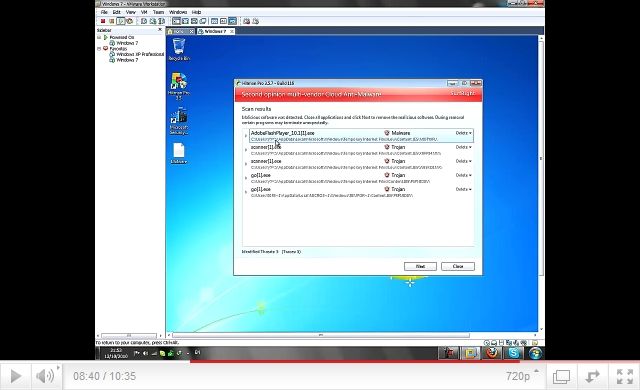Enter fullscreen video mode
This screenshot has height=390, width=640.
pyautogui.click(x=625, y=376)
